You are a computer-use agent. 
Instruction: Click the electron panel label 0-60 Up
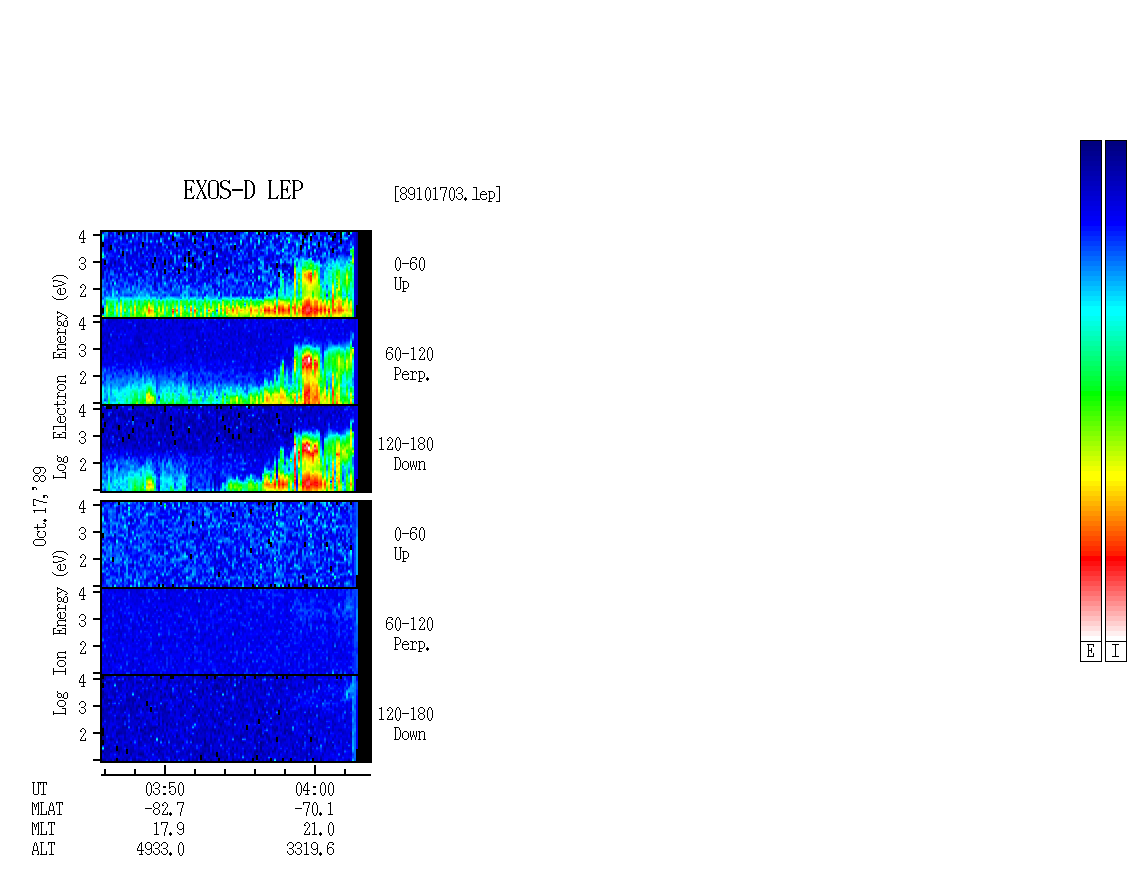pyautogui.click(x=409, y=274)
